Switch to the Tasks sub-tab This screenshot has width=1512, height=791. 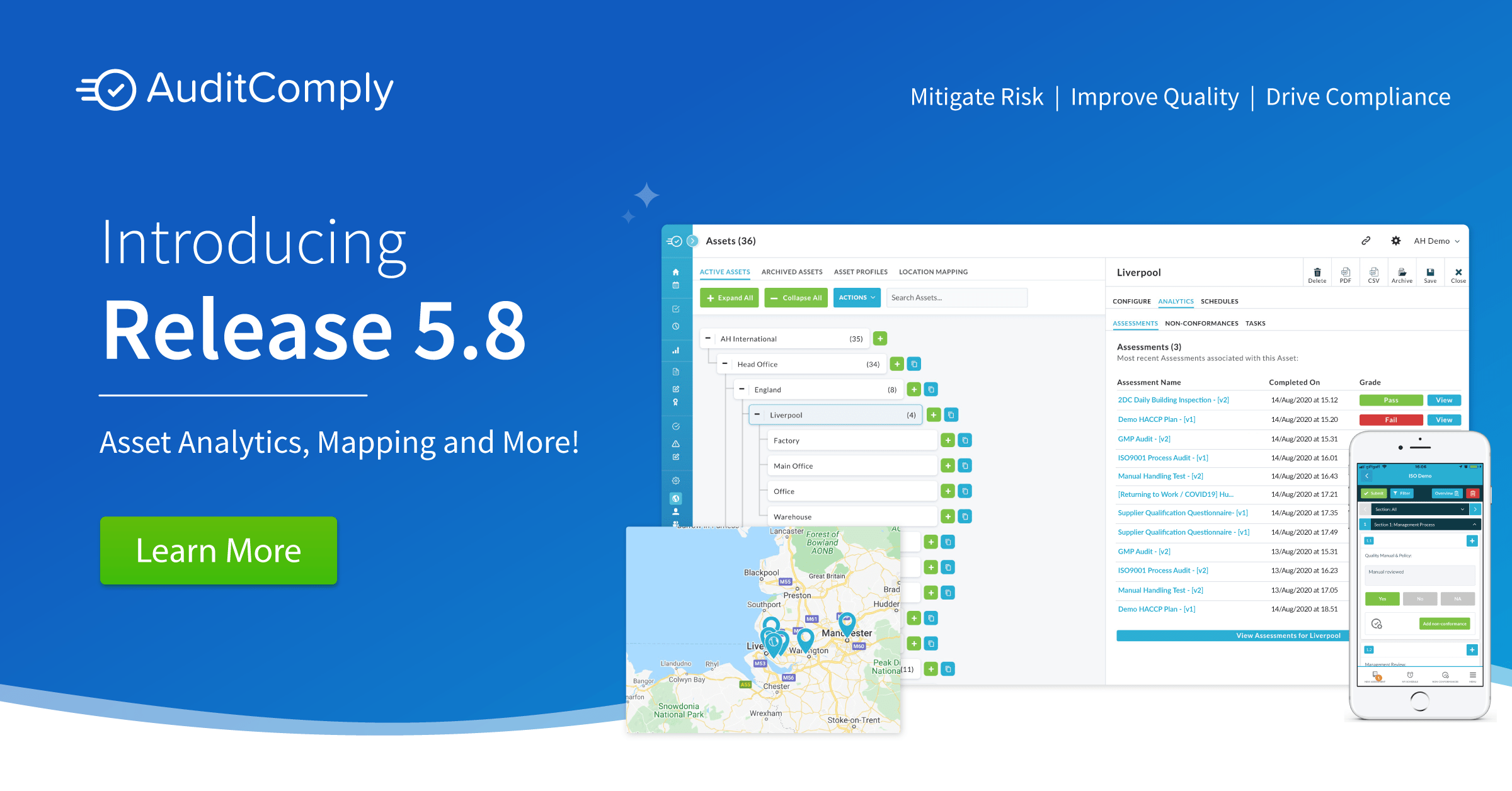click(1256, 324)
